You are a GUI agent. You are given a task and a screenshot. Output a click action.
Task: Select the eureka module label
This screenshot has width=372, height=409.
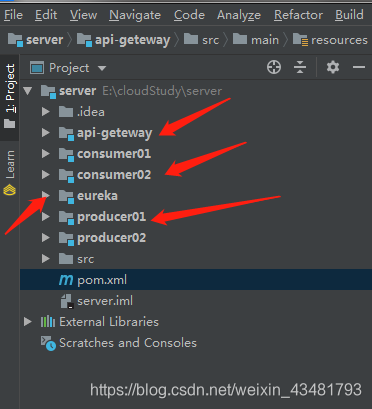[97, 196]
